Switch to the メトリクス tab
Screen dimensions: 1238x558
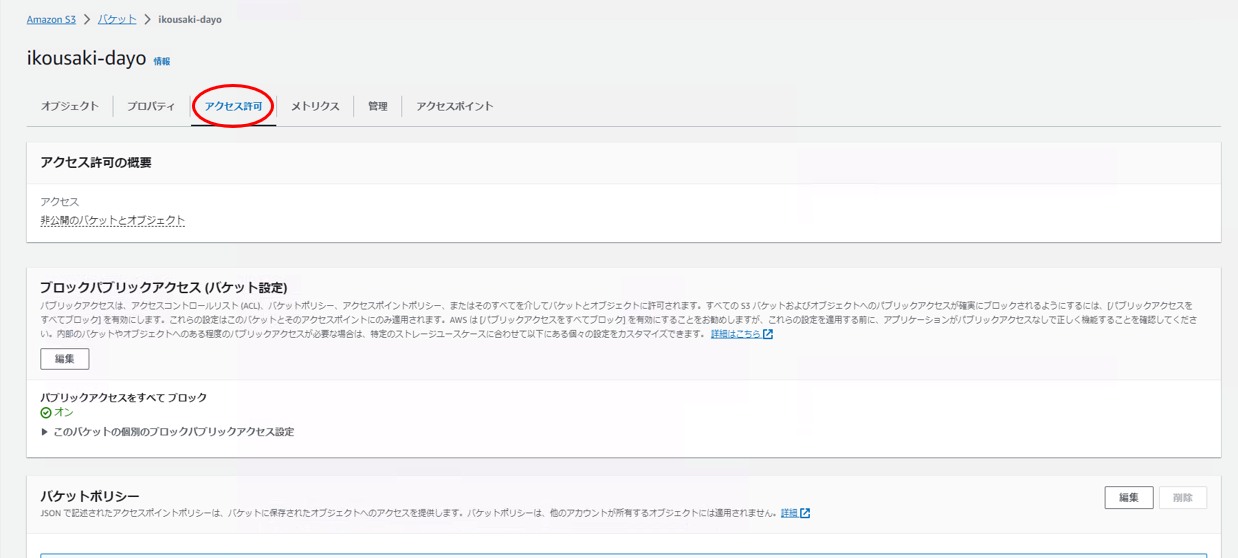[x=315, y=106]
